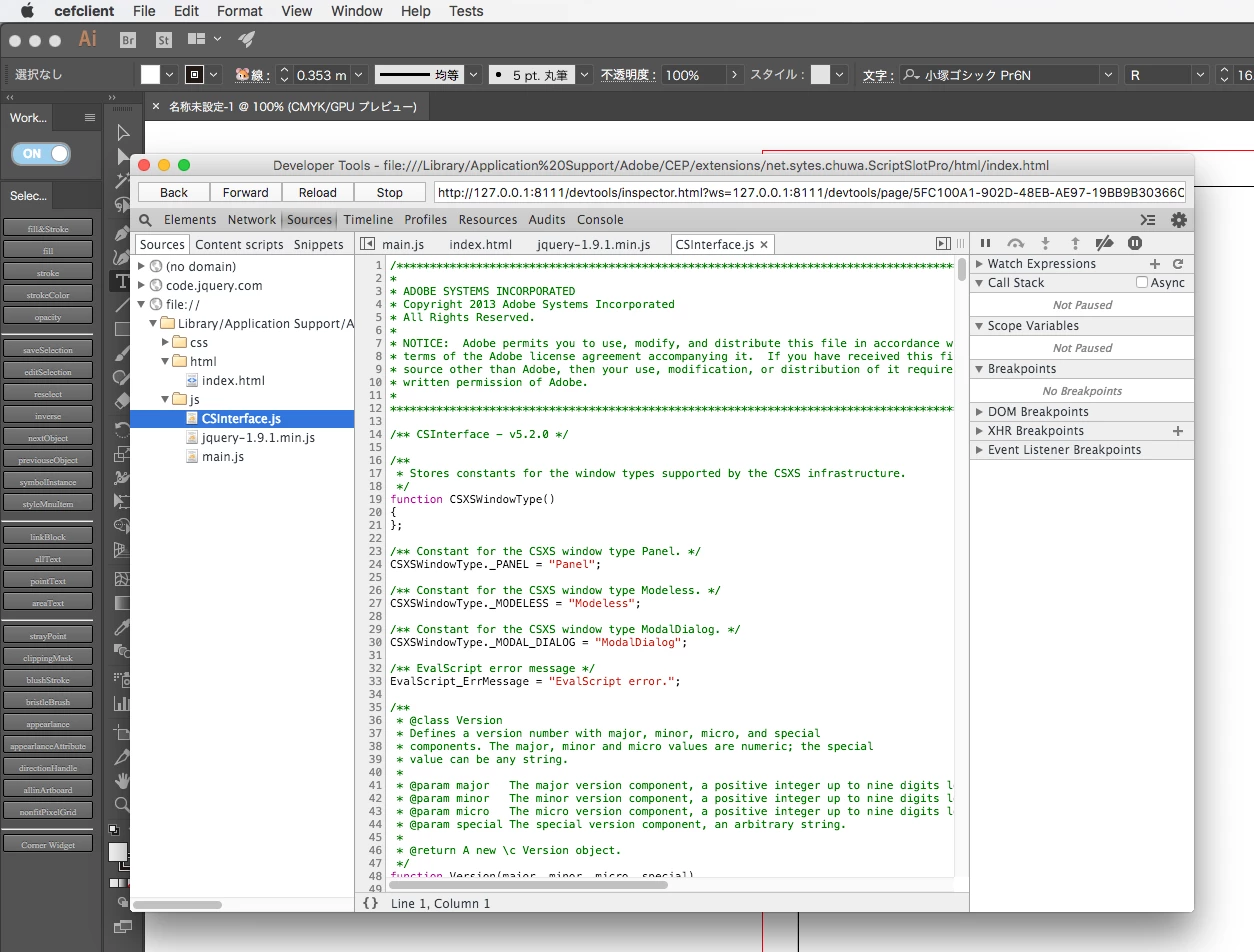Click the DevTools URL address field
The image size is (1254, 952).
tap(810, 192)
